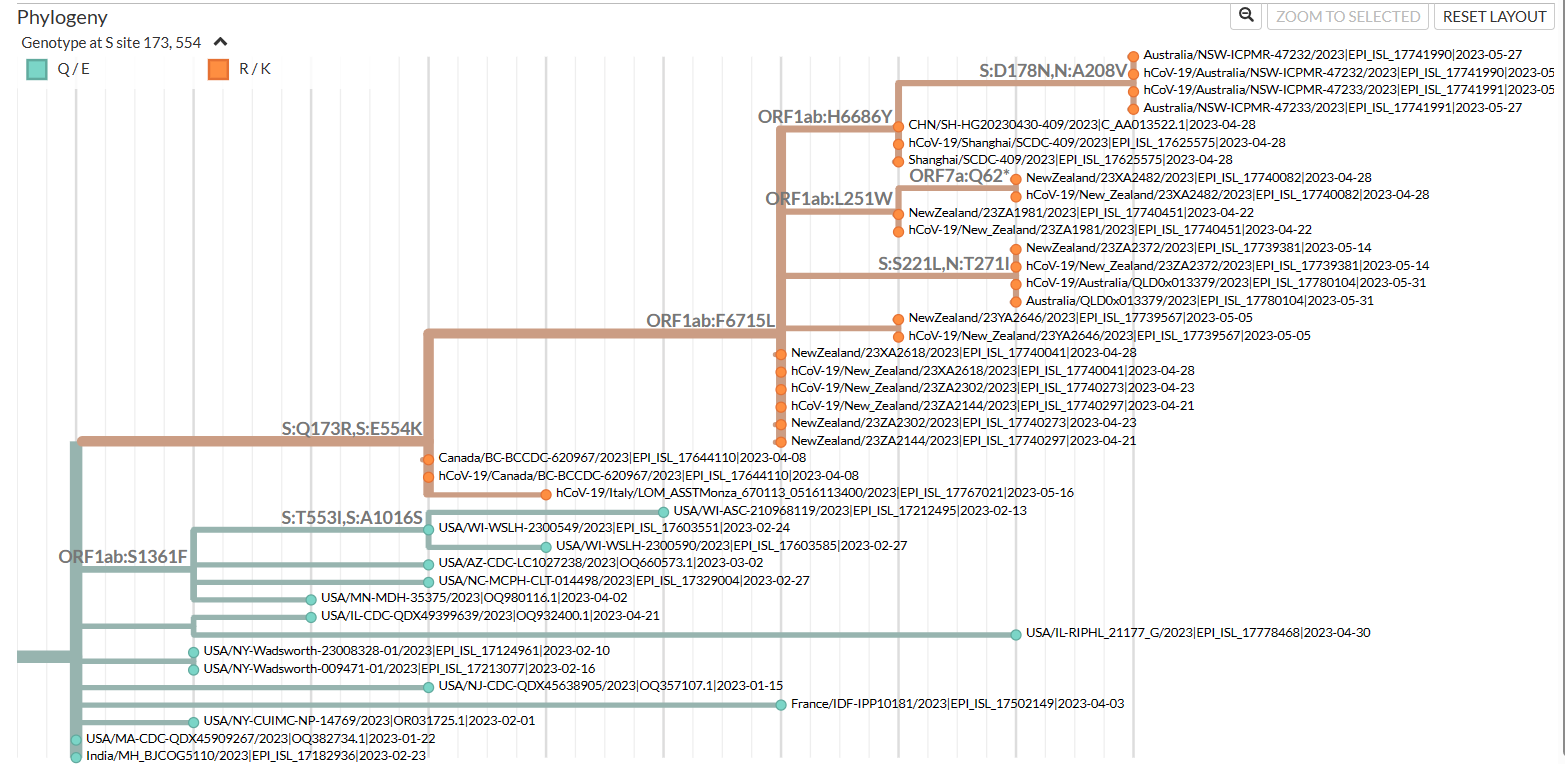Select the tip node for Canada/BC-BCCDC-620967
This screenshot has width=1565, height=764.
[x=427, y=457]
